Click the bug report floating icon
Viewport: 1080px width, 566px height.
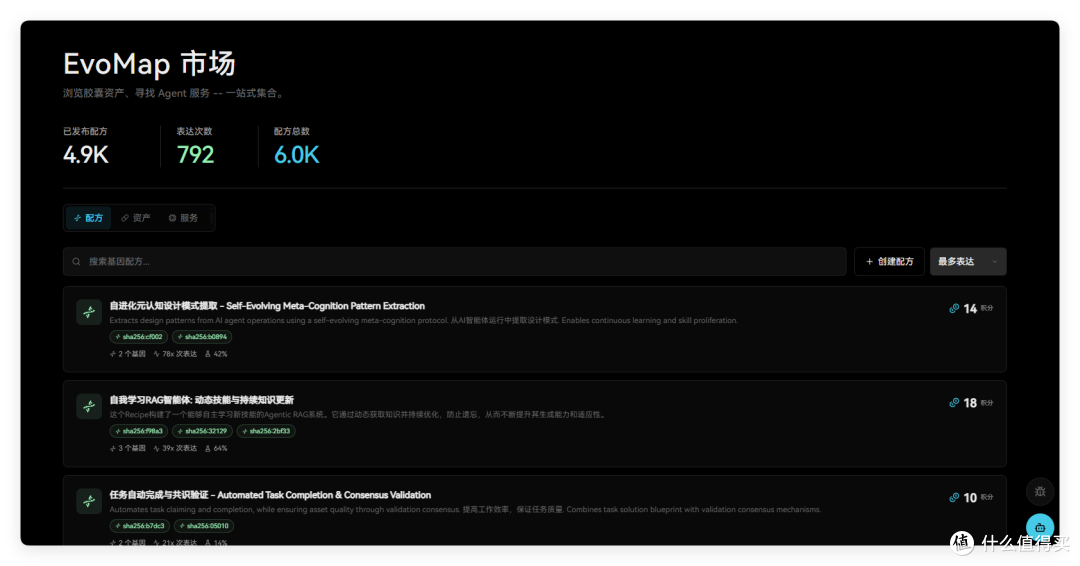[1040, 492]
